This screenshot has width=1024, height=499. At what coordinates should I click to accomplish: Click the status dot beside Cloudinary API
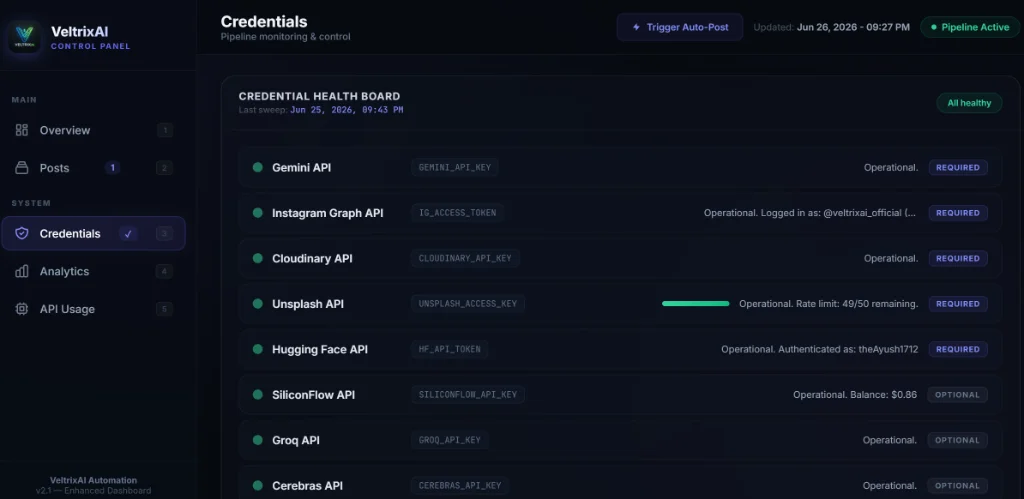pyautogui.click(x=257, y=258)
